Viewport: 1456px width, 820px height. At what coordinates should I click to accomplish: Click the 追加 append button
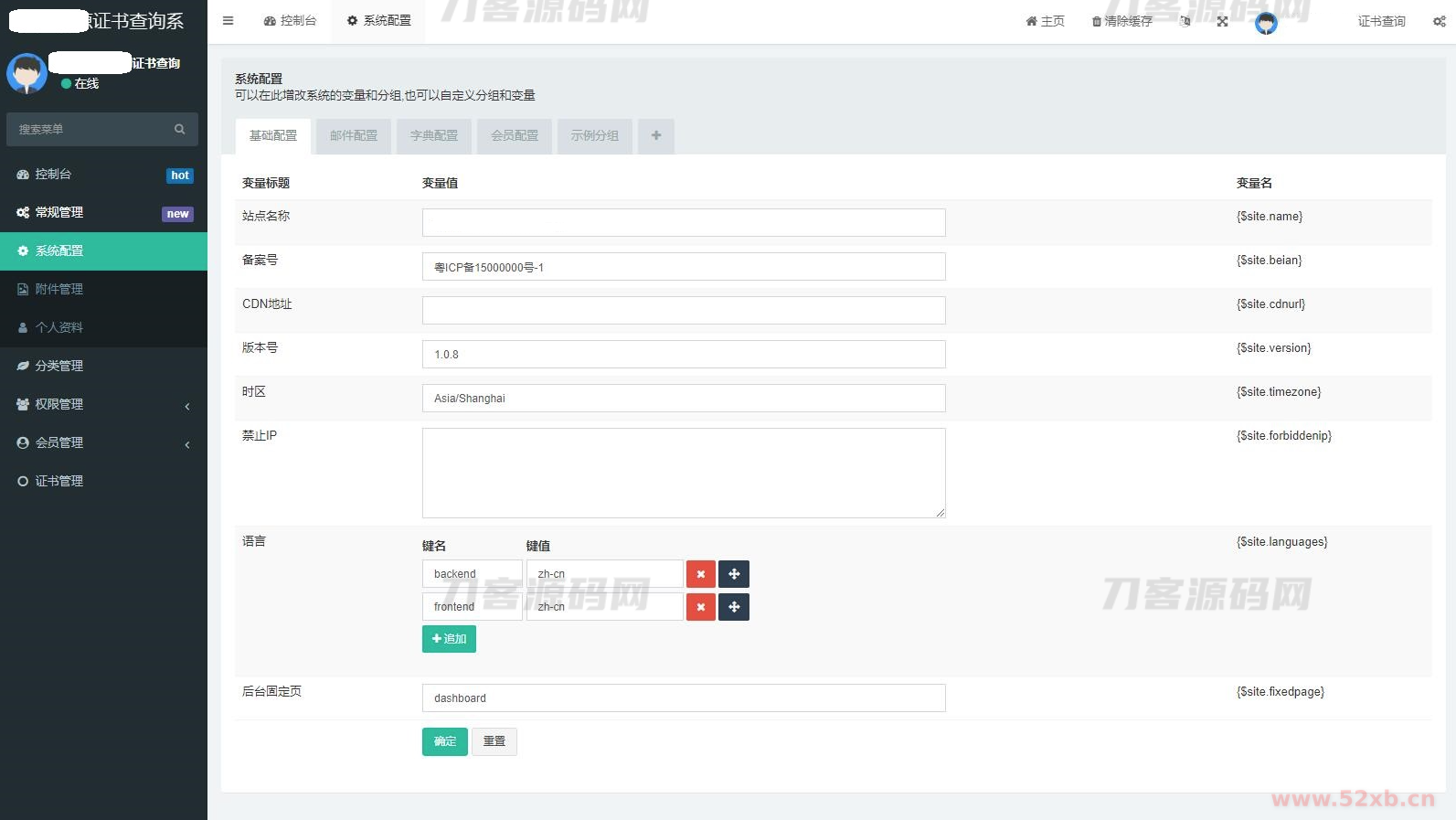tap(449, 639)
